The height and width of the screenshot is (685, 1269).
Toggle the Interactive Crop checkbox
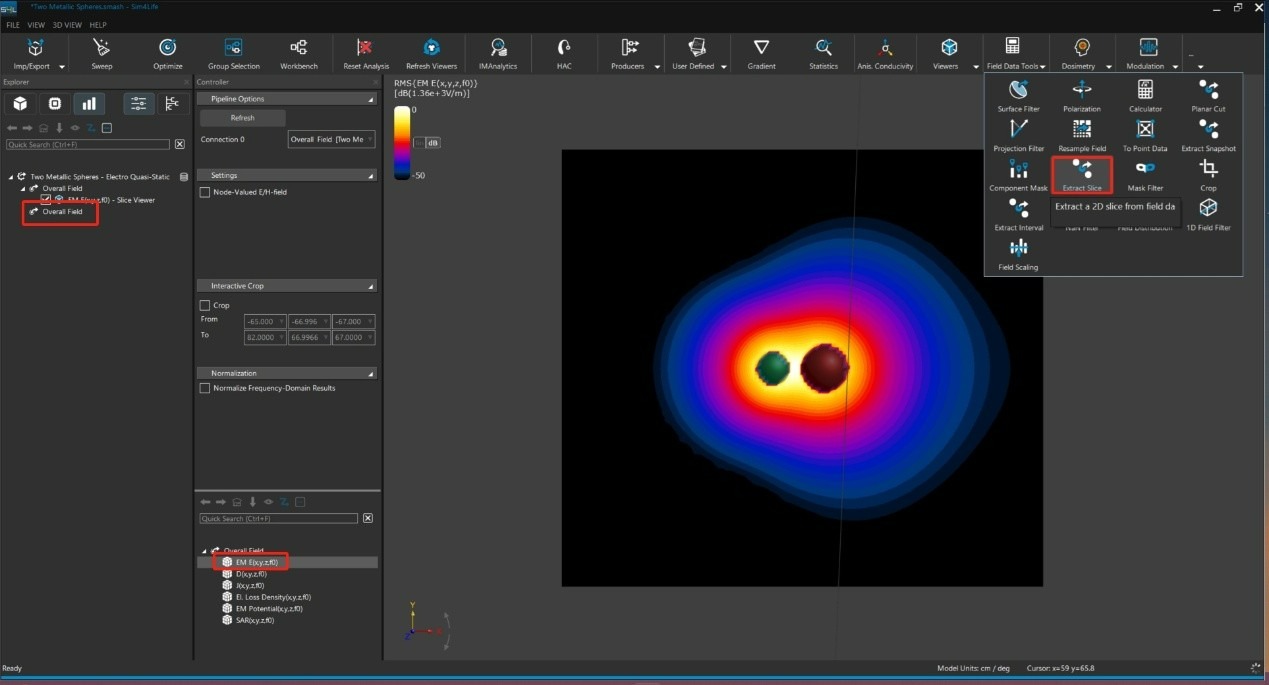tap(206, 305)
